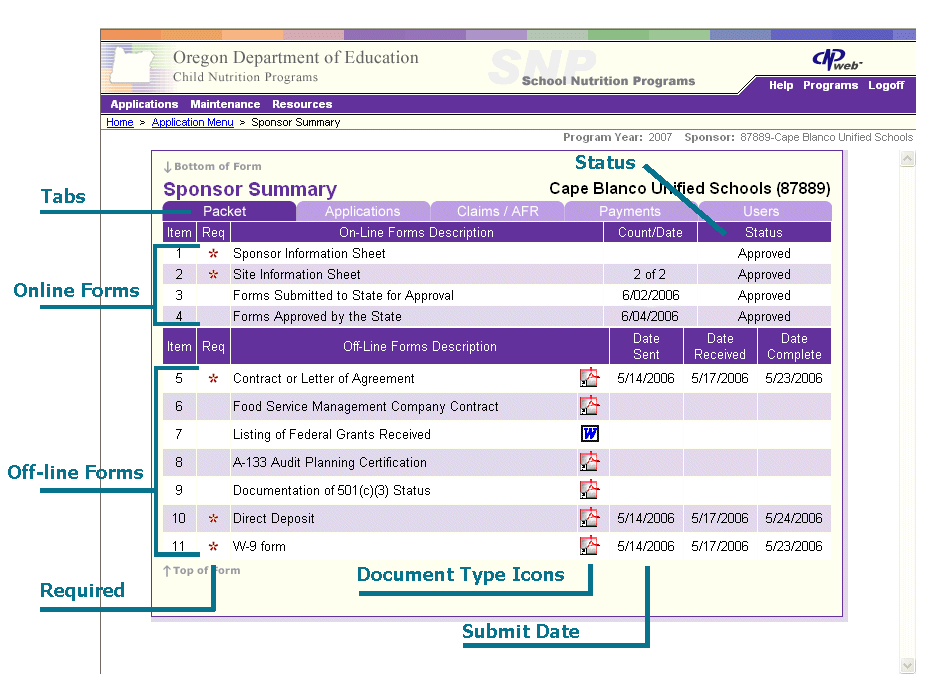Screen dimensions: 936x694
Task: Click the 6/04/2006 date cell
Action: [x=650, y=316]
